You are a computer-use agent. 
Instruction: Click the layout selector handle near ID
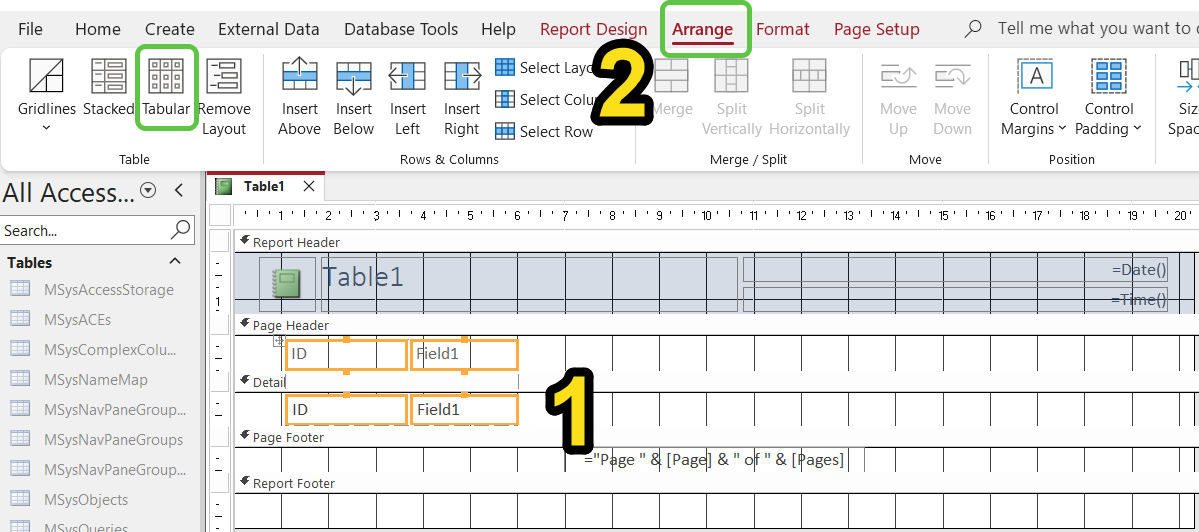pyautogui.click(x=280, y=341)
